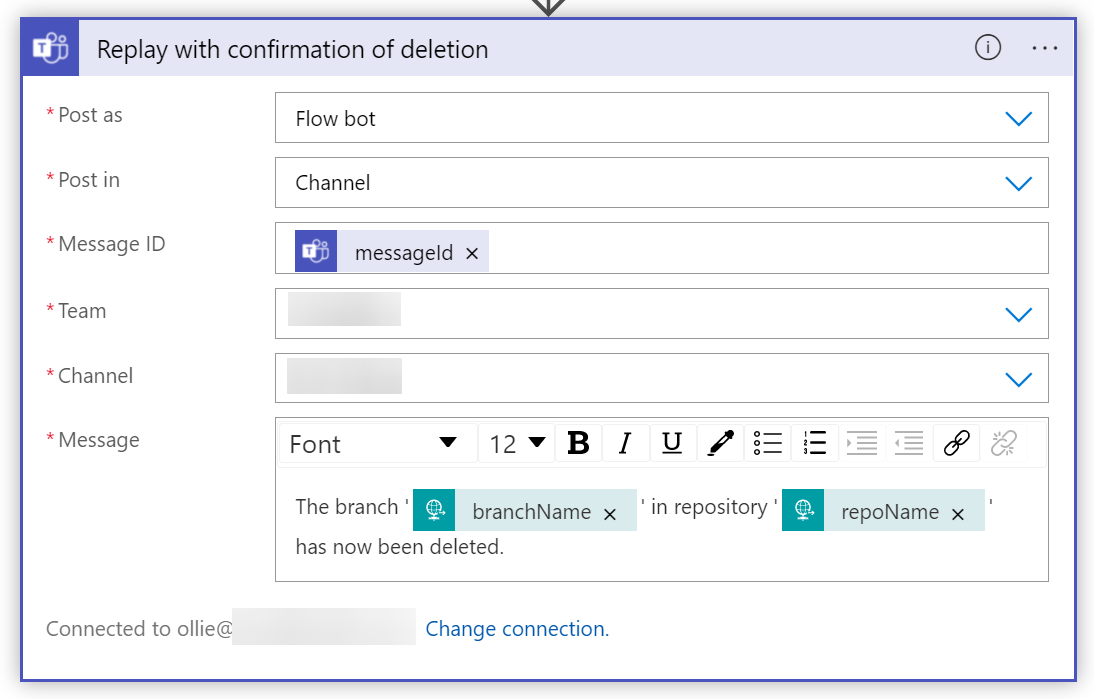Click the remove link icon
Screen dimensions: 1094x699
click(x=1003, y=442)
